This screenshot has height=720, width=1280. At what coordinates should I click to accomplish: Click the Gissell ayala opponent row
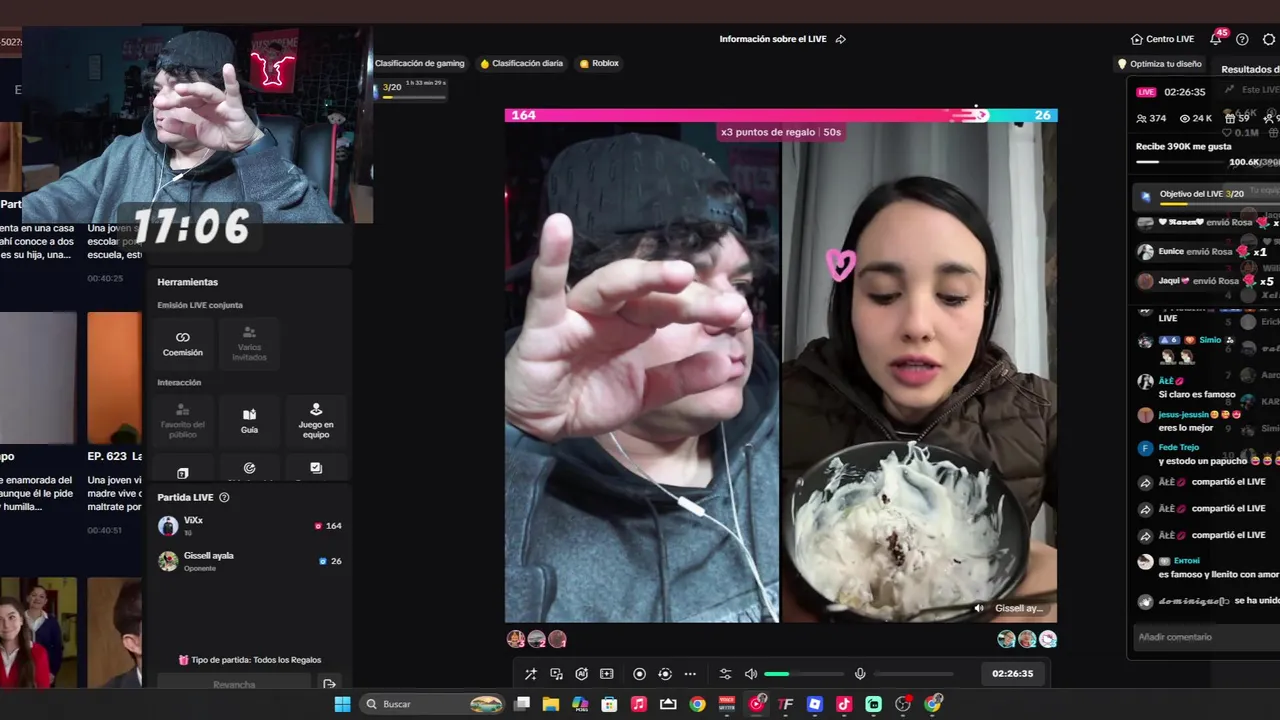[x=250, y=561]
